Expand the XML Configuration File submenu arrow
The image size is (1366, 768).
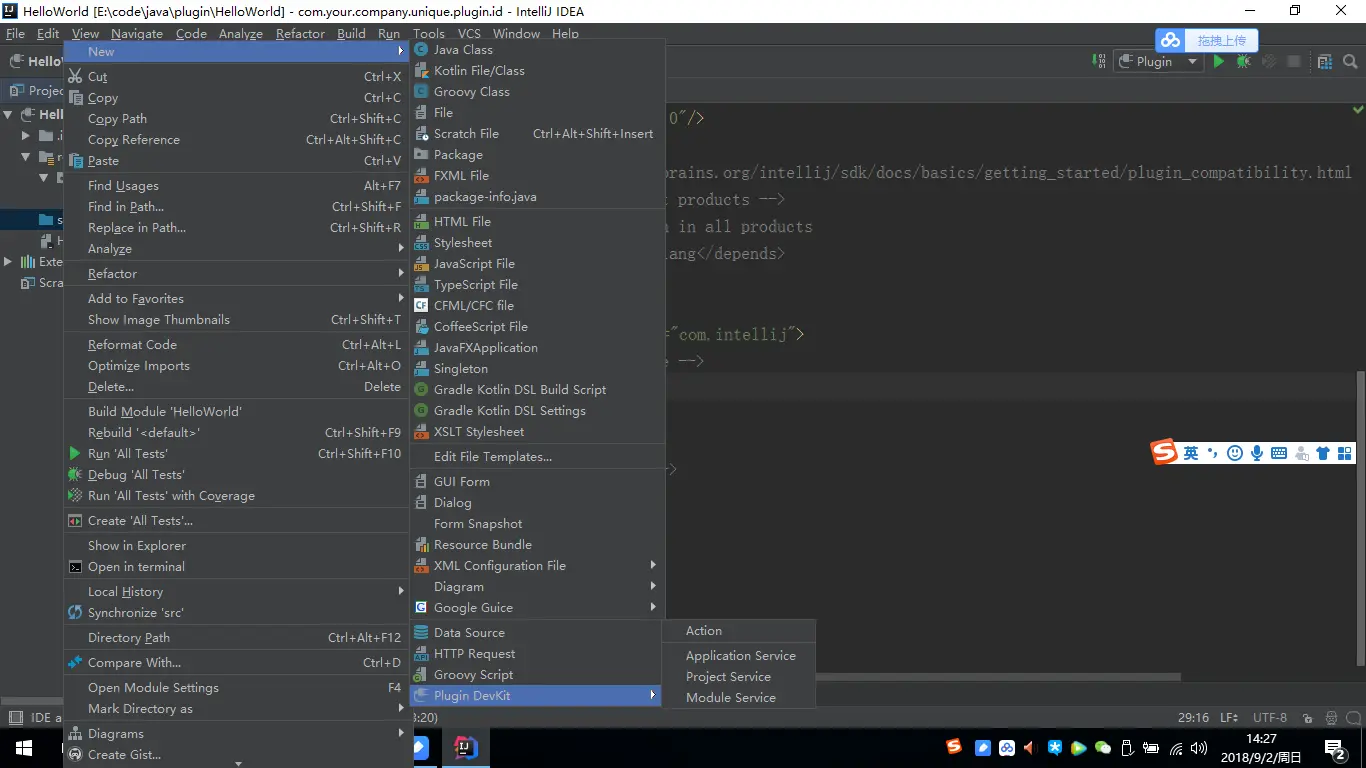(653, 565)
